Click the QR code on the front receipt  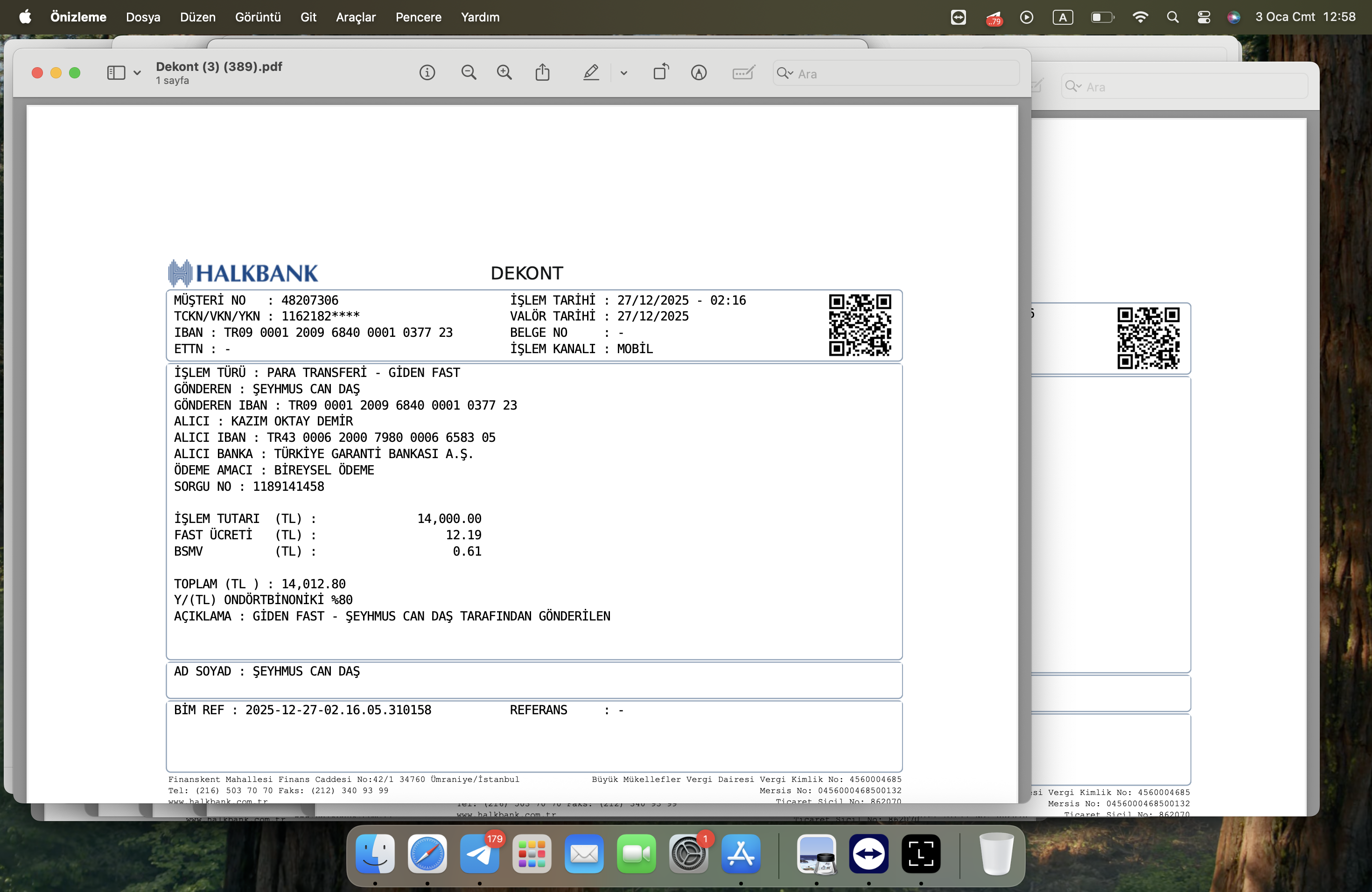(860, 325)
